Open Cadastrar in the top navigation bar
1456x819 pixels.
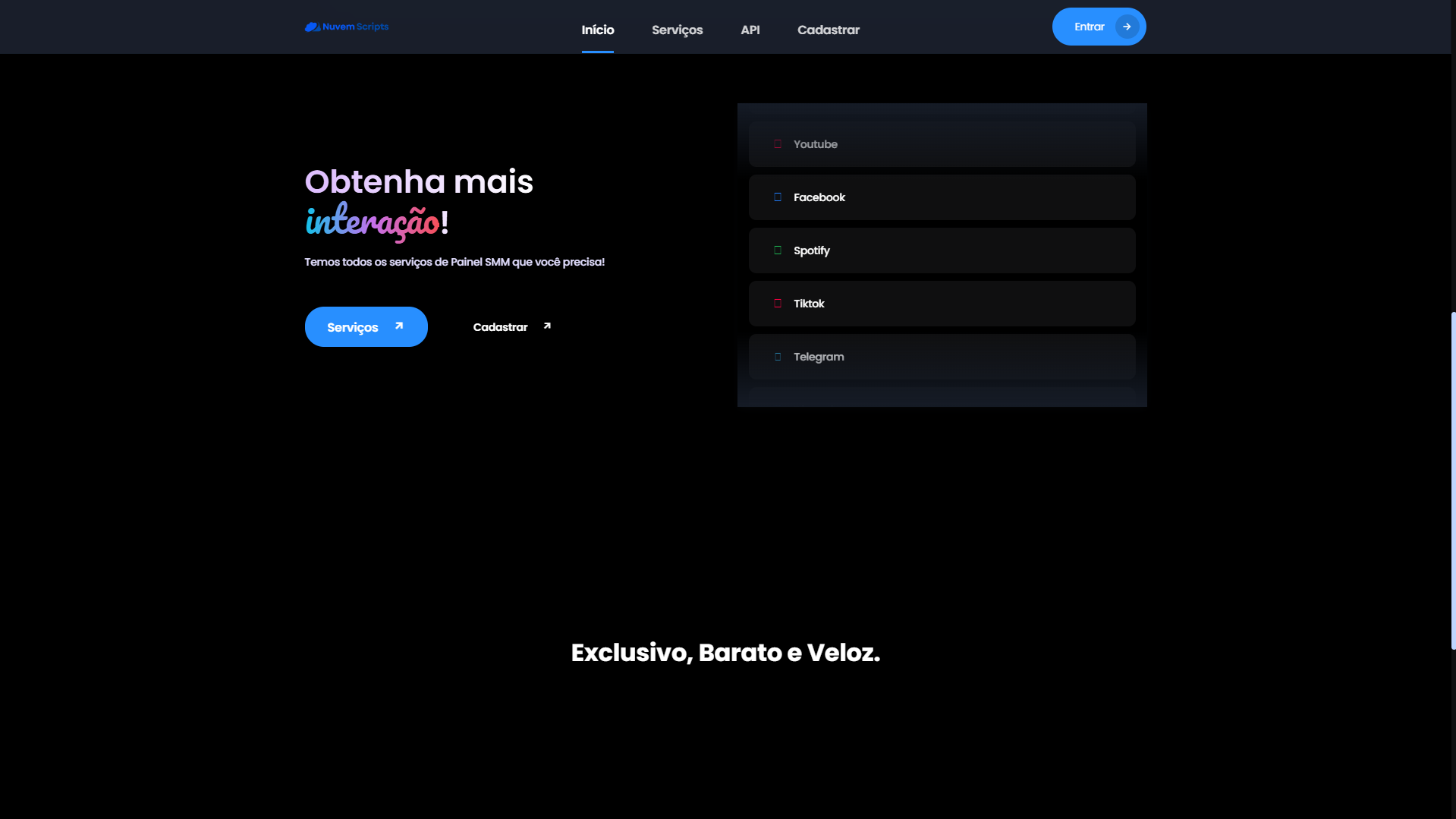828,30
